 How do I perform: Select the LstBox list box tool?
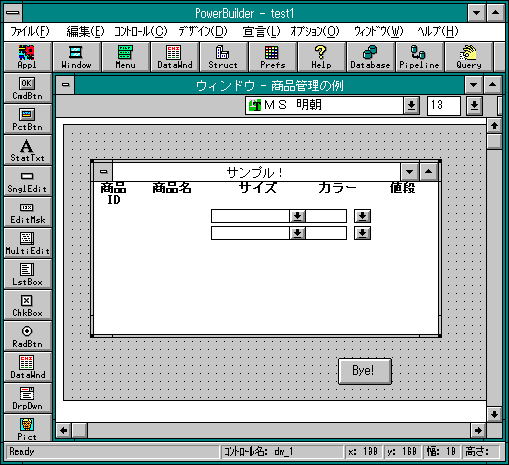coord(28,274)
